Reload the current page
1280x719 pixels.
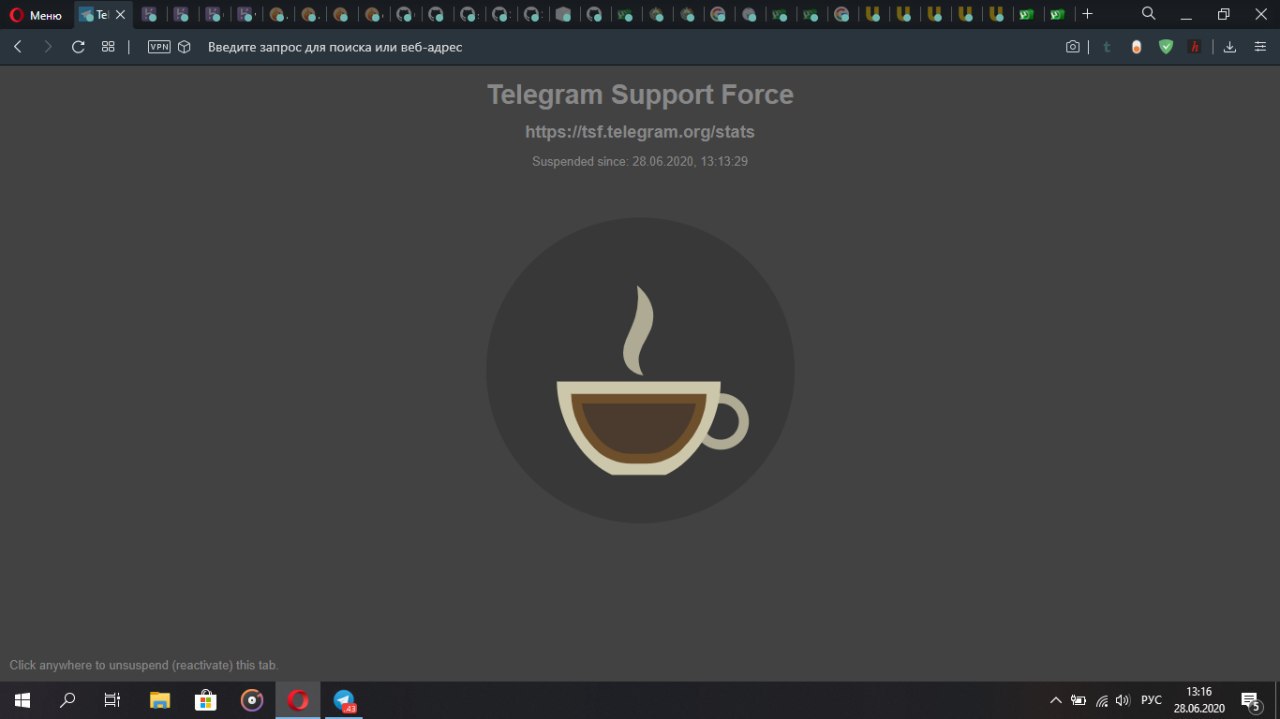(78, 47)
